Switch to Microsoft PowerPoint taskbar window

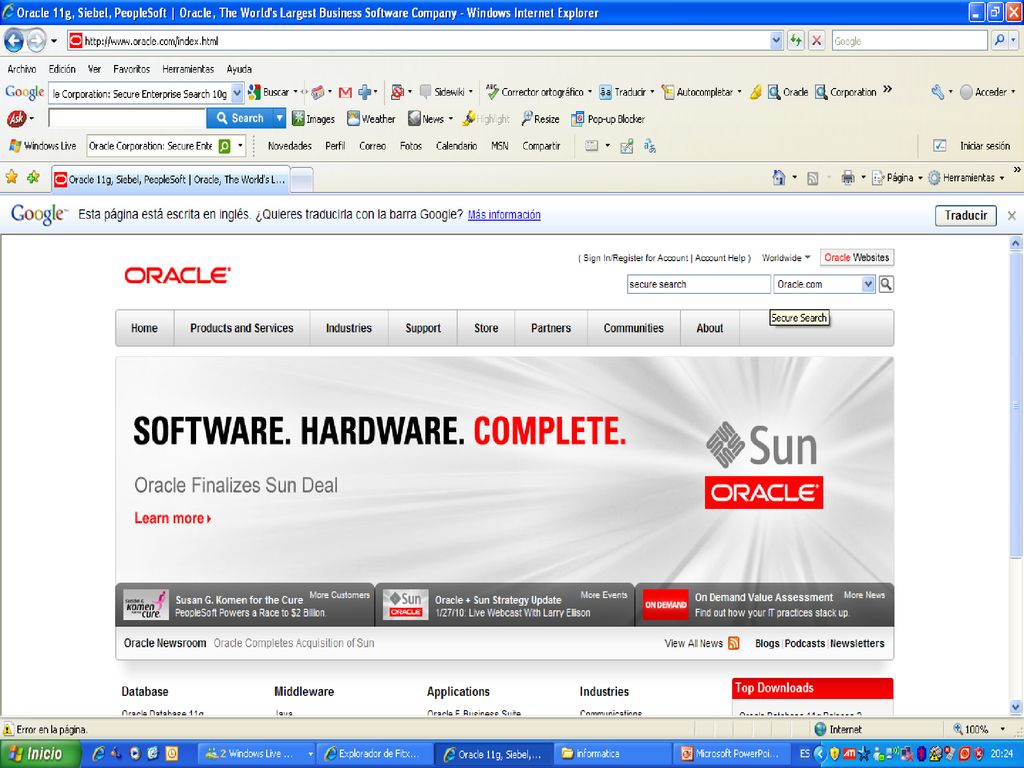click(x=733, y=754)
